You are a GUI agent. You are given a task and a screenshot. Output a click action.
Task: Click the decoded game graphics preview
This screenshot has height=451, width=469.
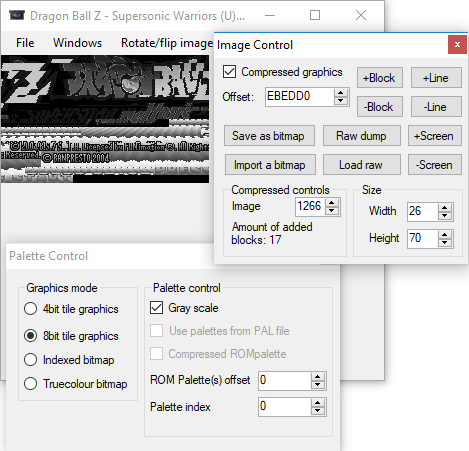coord(105,119)
